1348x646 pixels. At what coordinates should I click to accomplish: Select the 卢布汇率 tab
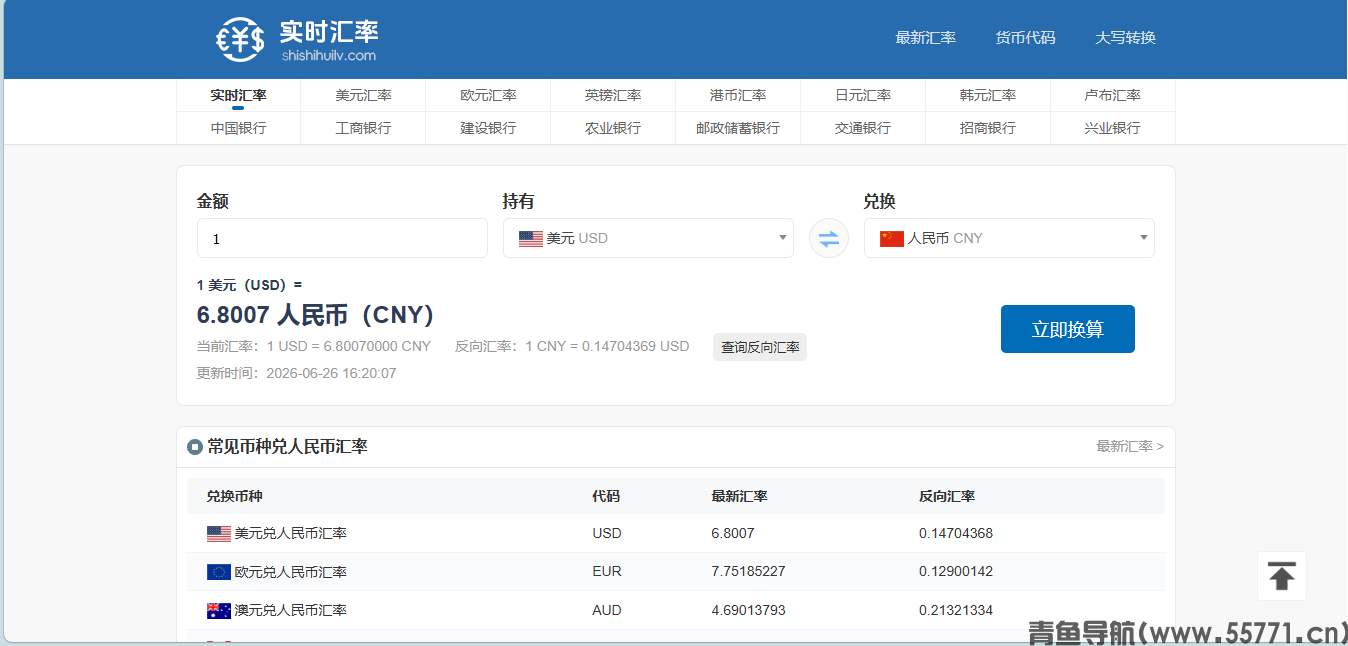pos(1113,95)
